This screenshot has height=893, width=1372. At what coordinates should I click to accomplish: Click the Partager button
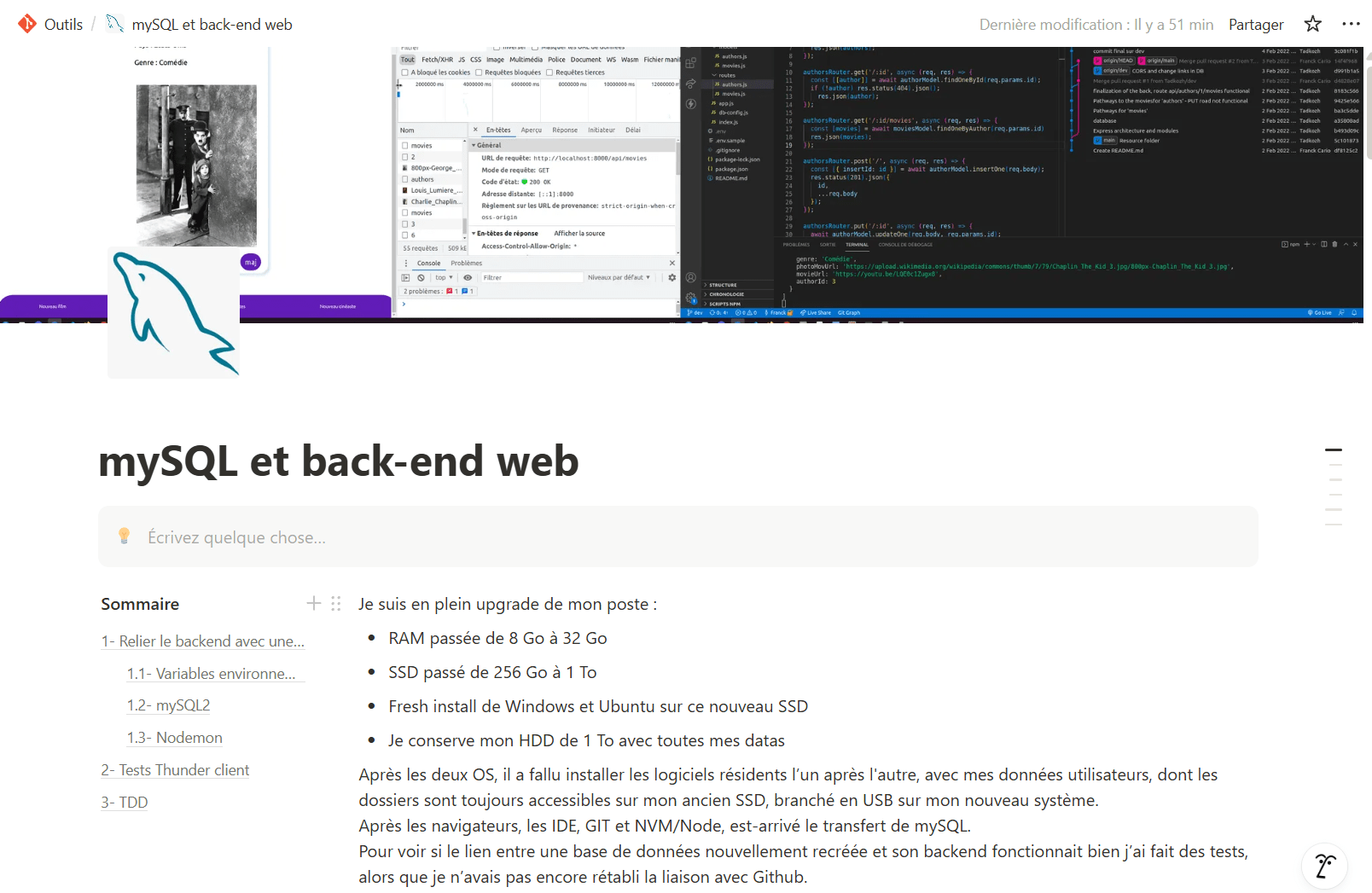(x=1255, y=25)
